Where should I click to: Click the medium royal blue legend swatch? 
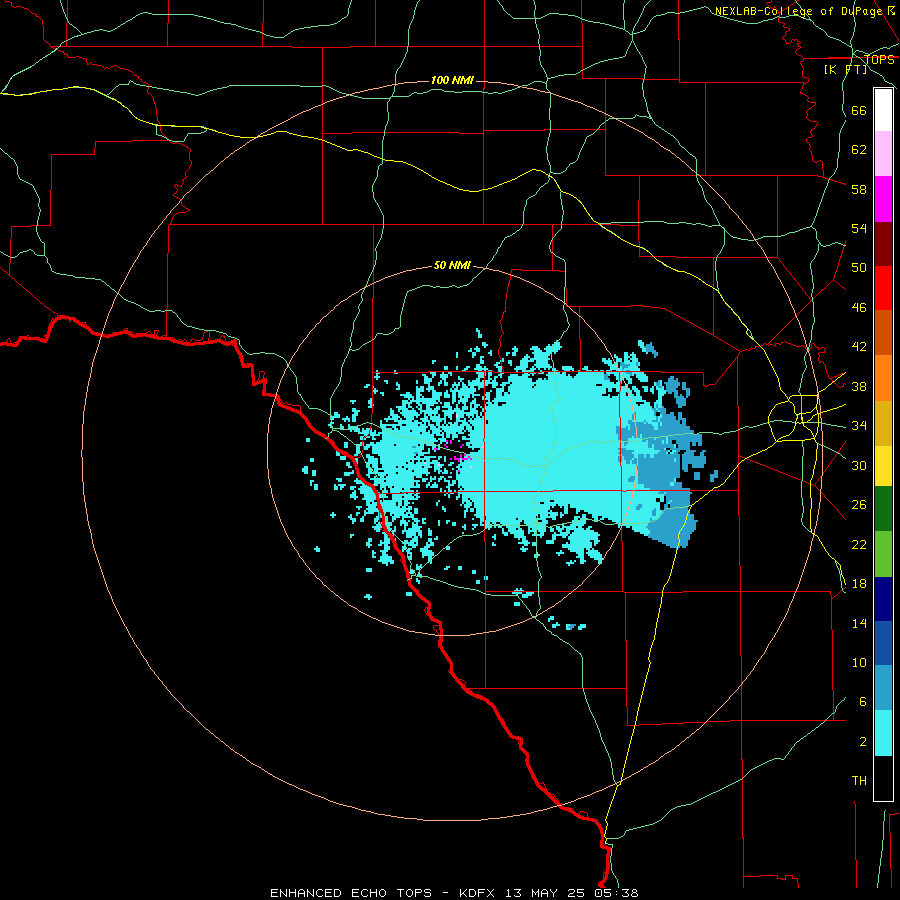click(x=883, y=643)
